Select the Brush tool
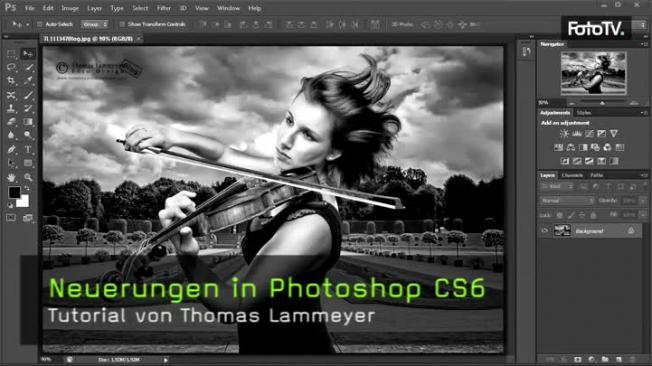 click(28, 95)
